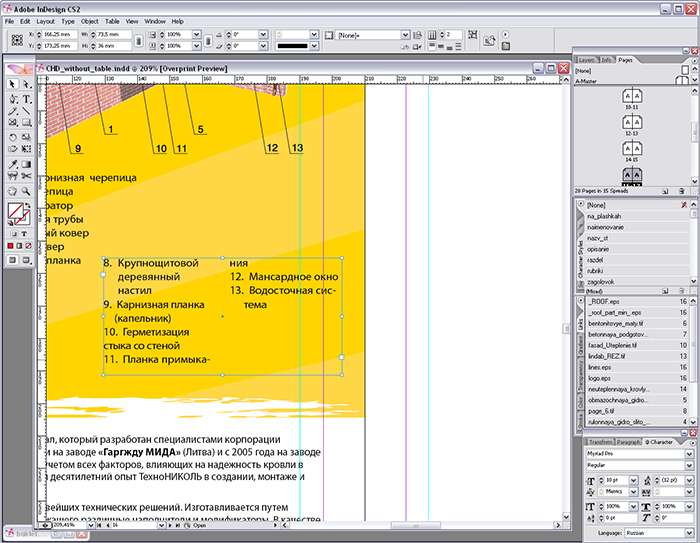Switch to Normal View Mode
This screenshot has width=700, height=543.
pos(12,260)
